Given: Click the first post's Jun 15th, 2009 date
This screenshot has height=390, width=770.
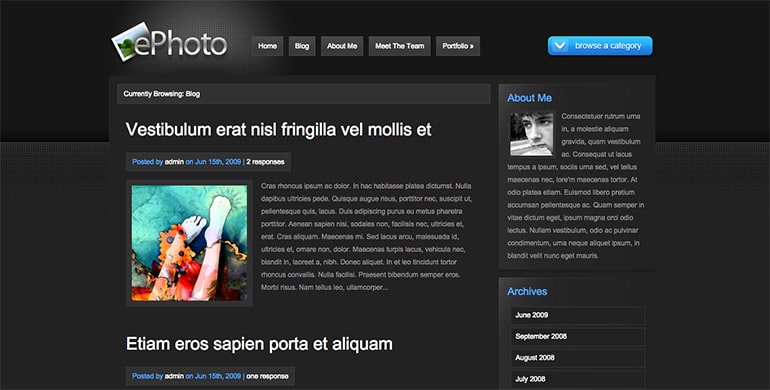Looking at the screenshot, I should point(218,162).
